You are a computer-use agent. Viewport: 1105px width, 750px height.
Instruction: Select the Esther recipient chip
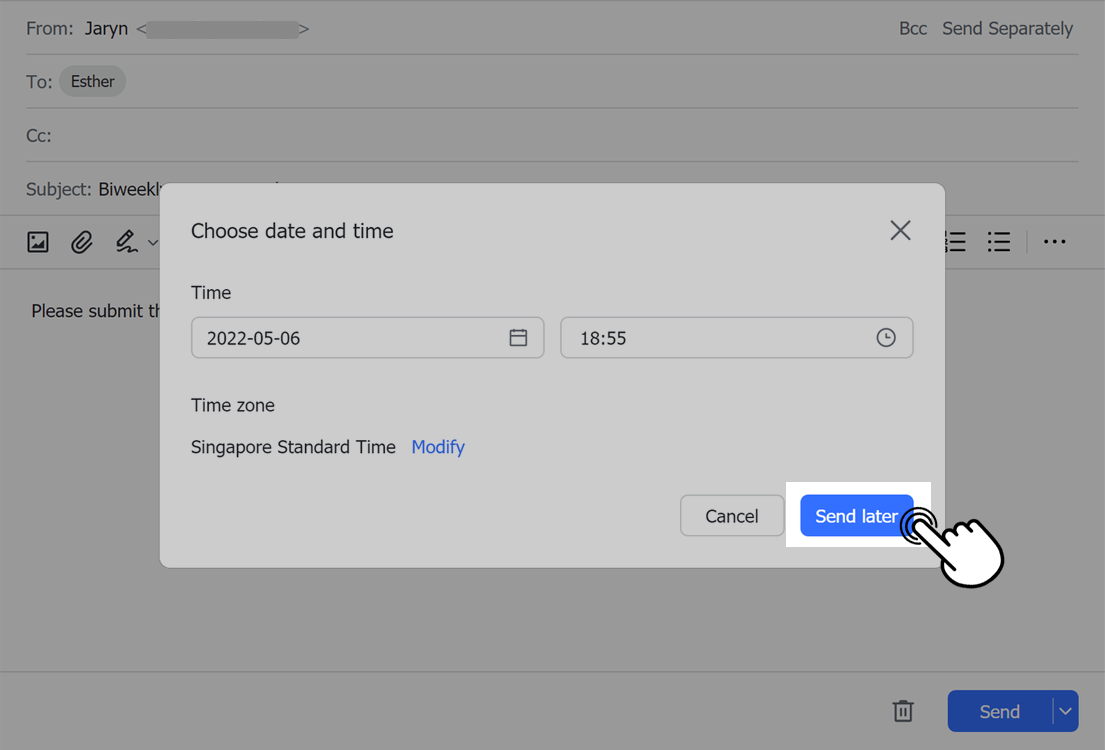(x=93, y=82)
